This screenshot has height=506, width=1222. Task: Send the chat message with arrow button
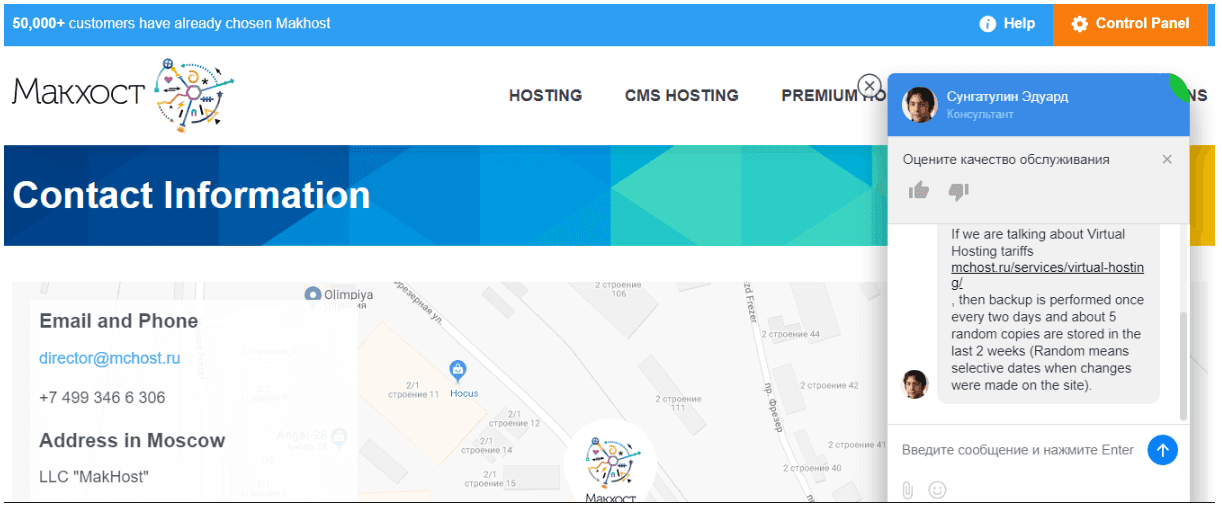(x=1162, y=450)
